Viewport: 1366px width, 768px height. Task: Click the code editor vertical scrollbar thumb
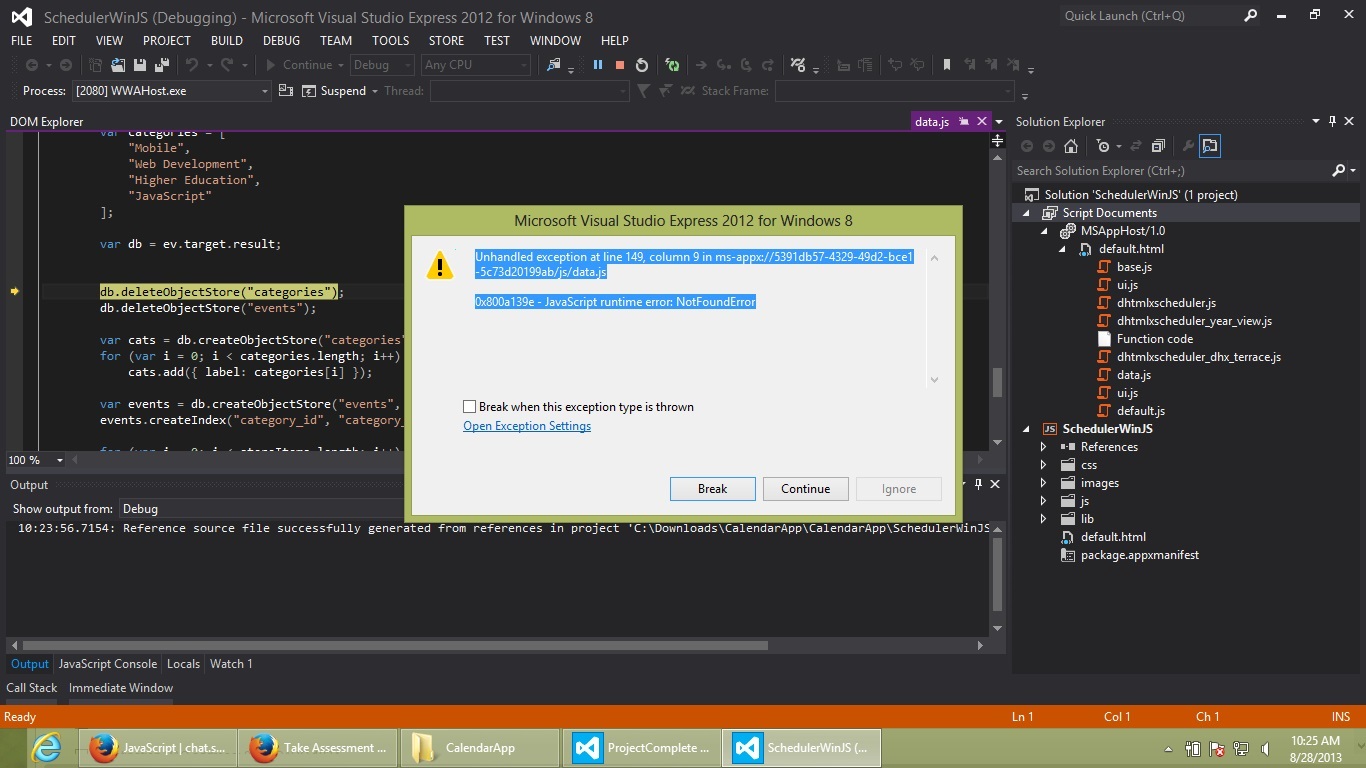pyautogui.click(x=996, y=382)
